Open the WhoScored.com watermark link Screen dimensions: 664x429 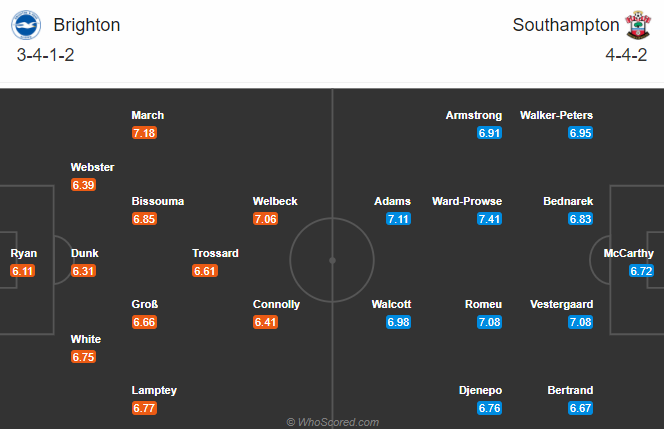click(x=332, y=422)
